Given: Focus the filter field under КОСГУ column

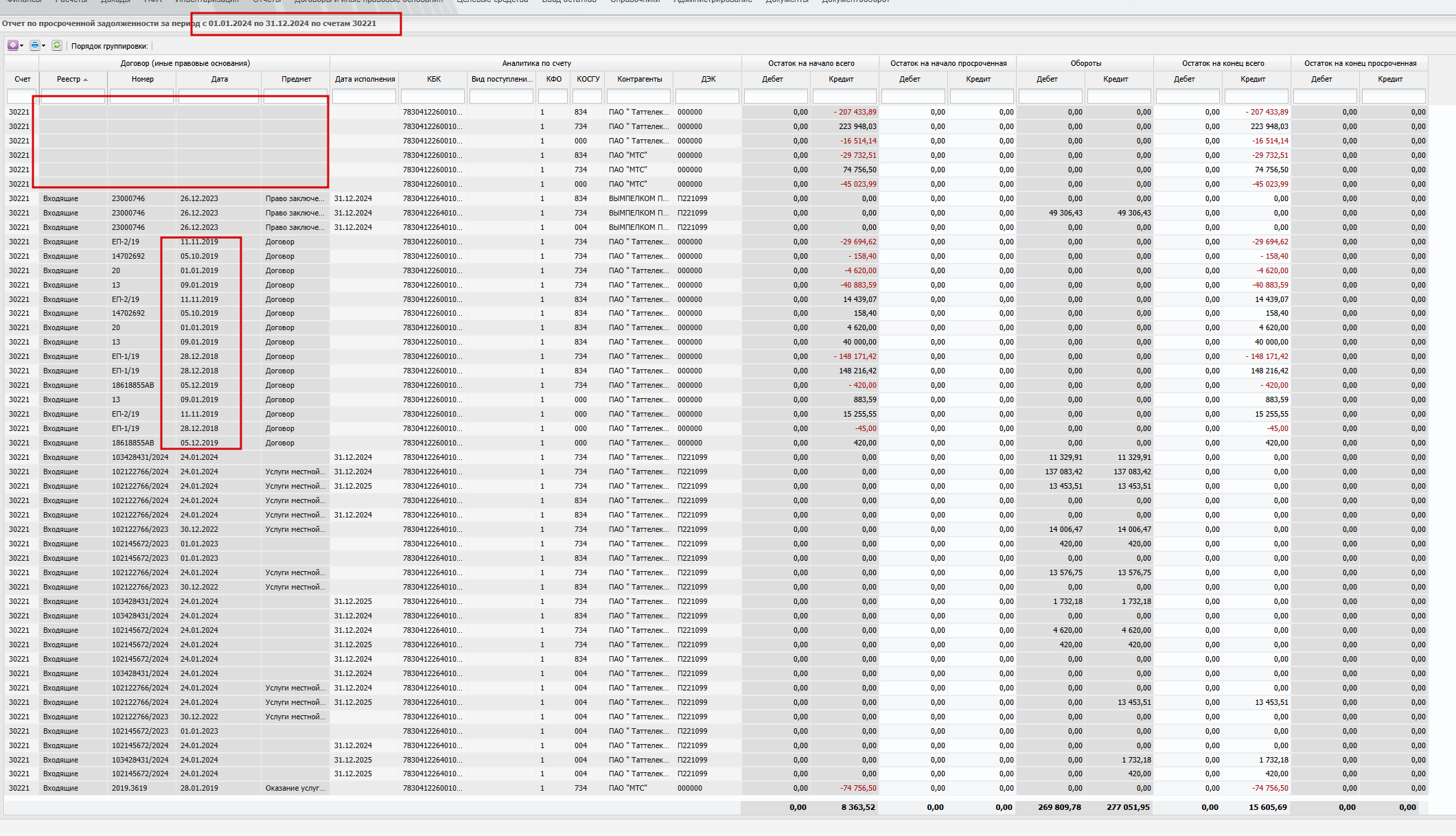Looking at the screenshot, I should click(x=588, y=96).
